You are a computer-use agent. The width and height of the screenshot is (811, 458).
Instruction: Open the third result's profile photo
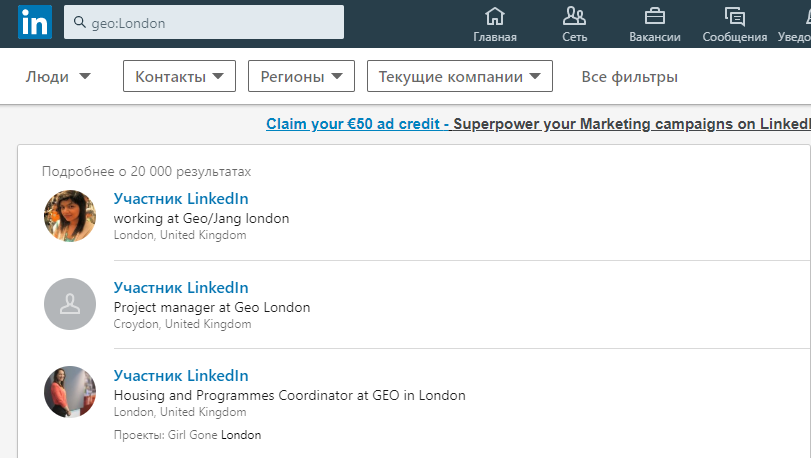70,392
